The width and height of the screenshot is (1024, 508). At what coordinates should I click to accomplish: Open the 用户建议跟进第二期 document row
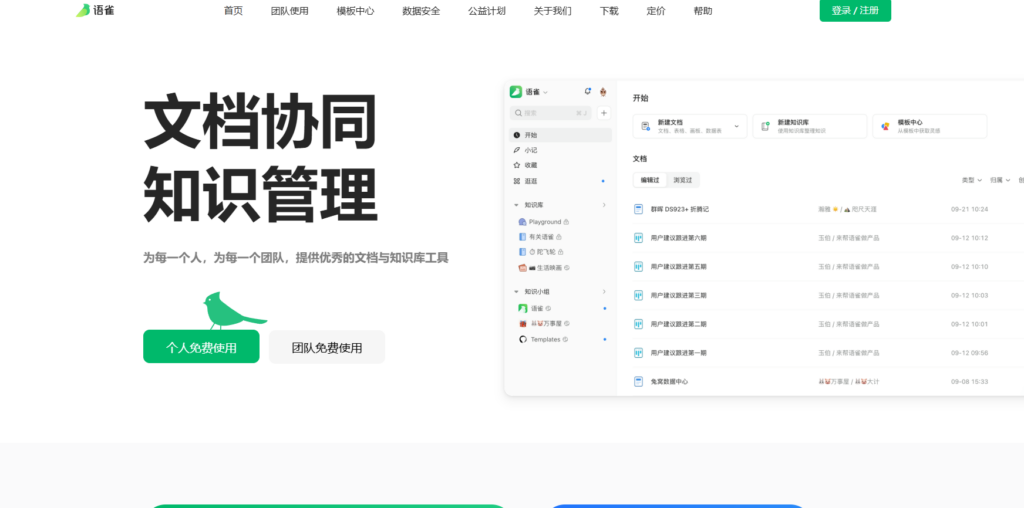tap(828, 324)
